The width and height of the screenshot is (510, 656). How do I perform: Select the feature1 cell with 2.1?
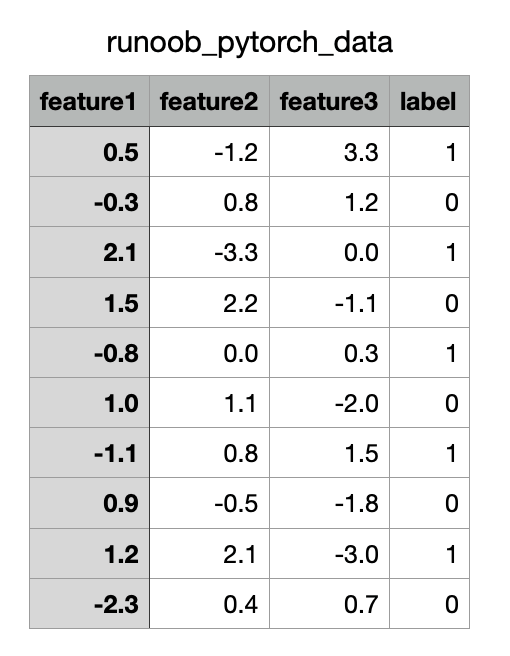(90, 252)
